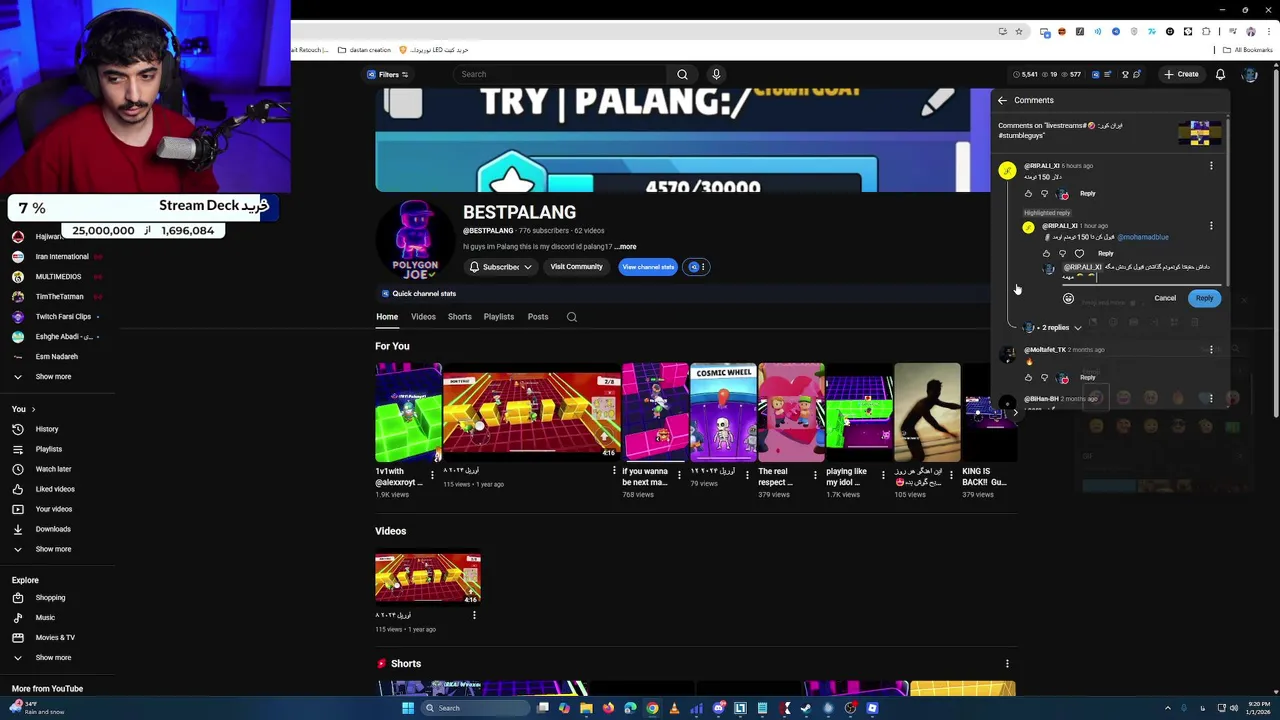
Task: Open Liked videos in the sidebar
Action: tap(55, 489)
